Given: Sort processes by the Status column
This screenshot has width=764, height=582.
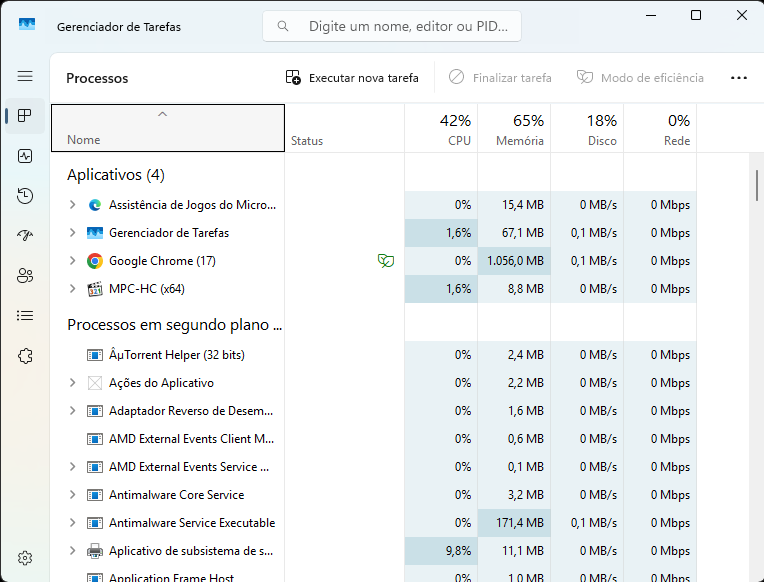Looking at the screenshot, I should [x=344, y=128].
